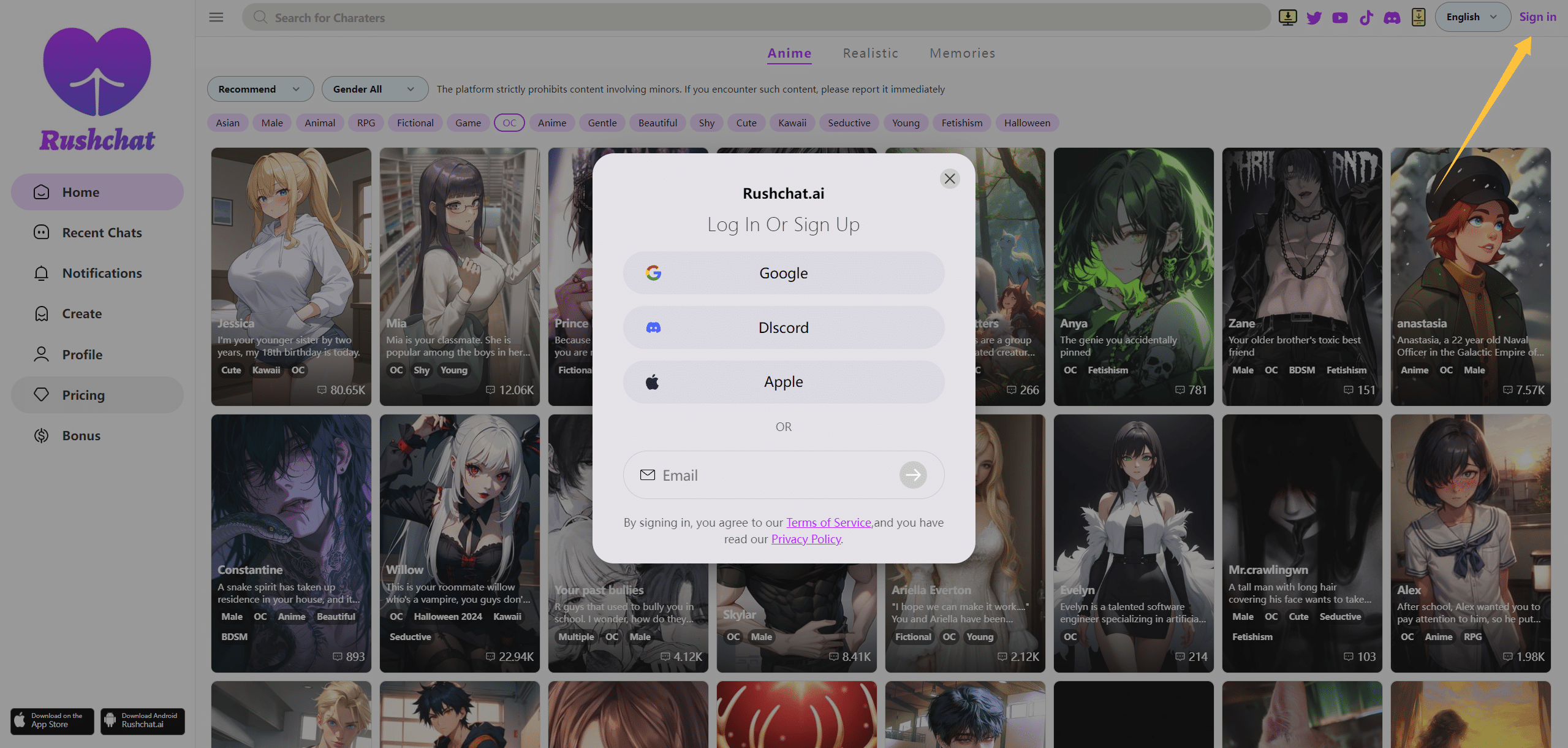Toggle the Halloween tag filter

point(1027,123)
